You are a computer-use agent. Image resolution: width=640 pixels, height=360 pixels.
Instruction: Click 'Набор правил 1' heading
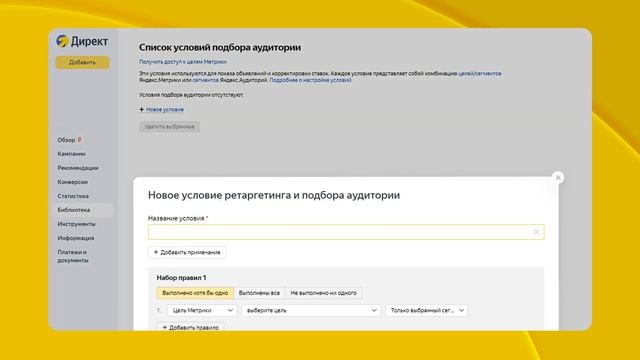[181, 278]
